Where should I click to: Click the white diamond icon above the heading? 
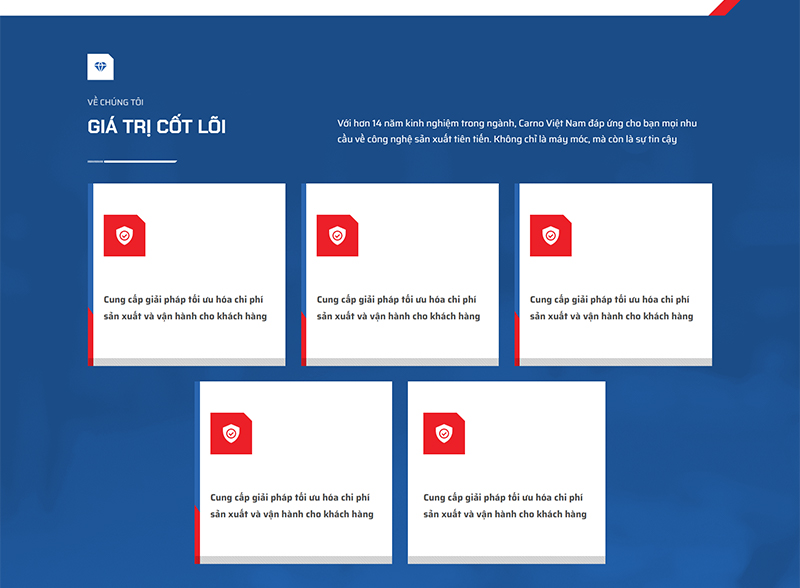pos(100,66)
